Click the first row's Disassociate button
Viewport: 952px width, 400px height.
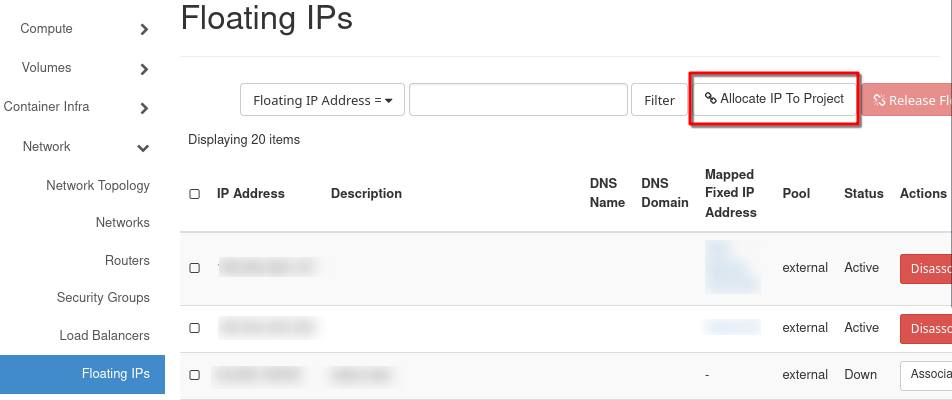tap(926, 269)
